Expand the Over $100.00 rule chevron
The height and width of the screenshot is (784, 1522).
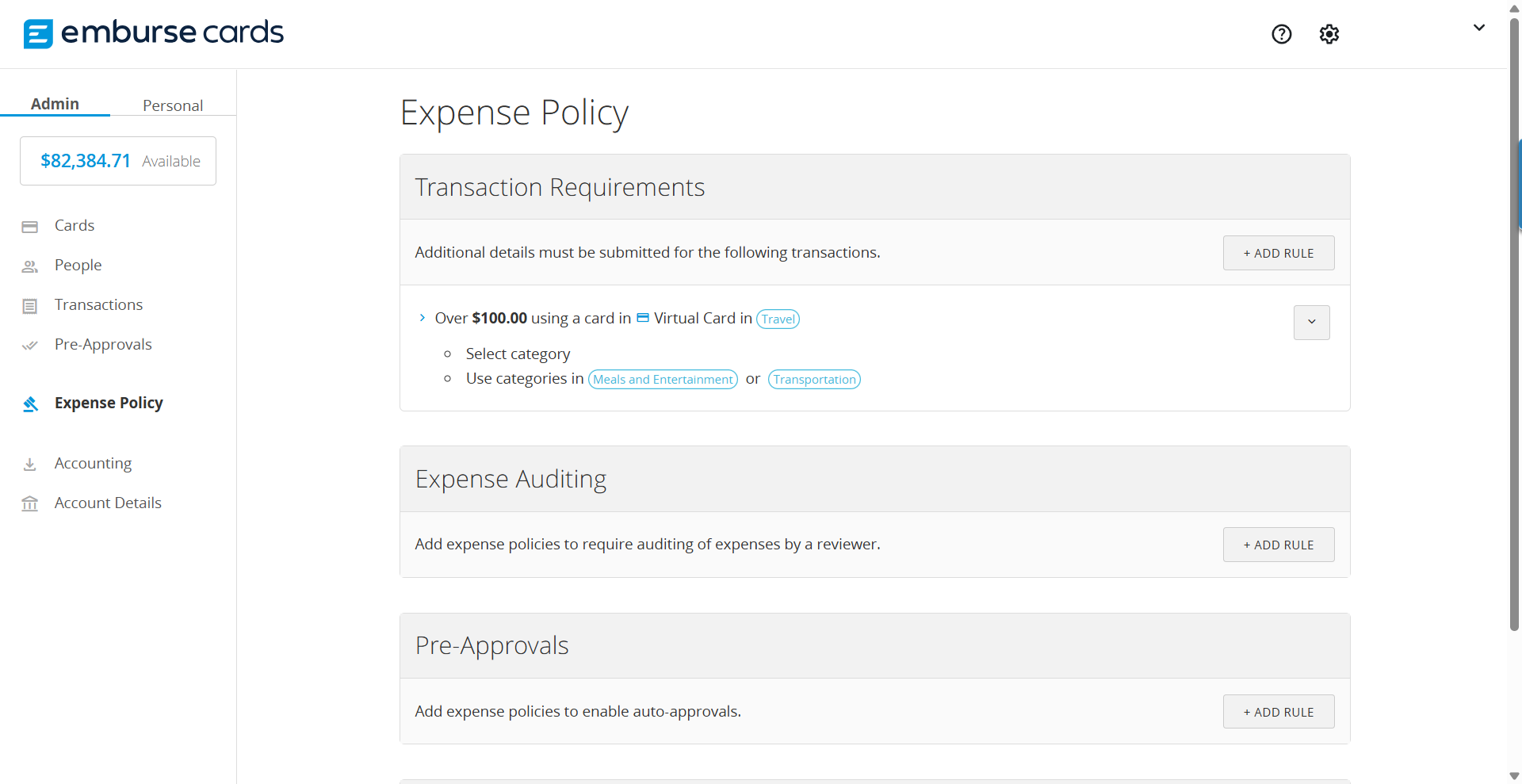coord(422,318)
